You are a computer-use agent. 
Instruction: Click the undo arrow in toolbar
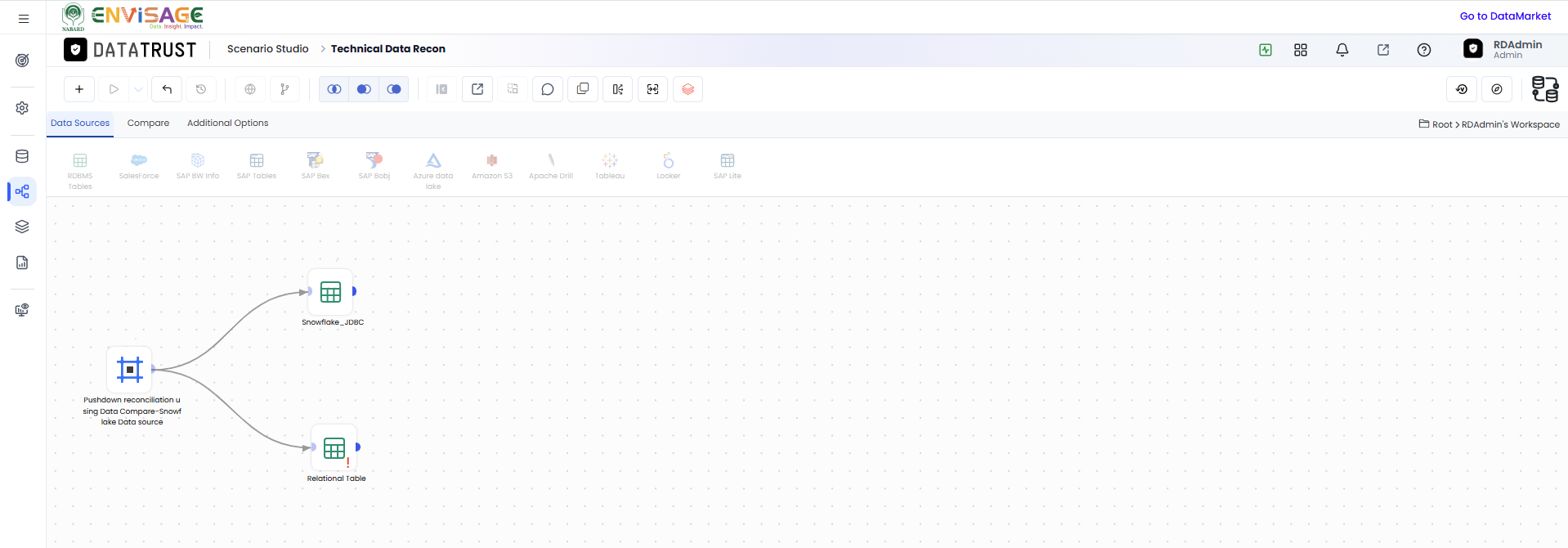click(x=167, y=89)
